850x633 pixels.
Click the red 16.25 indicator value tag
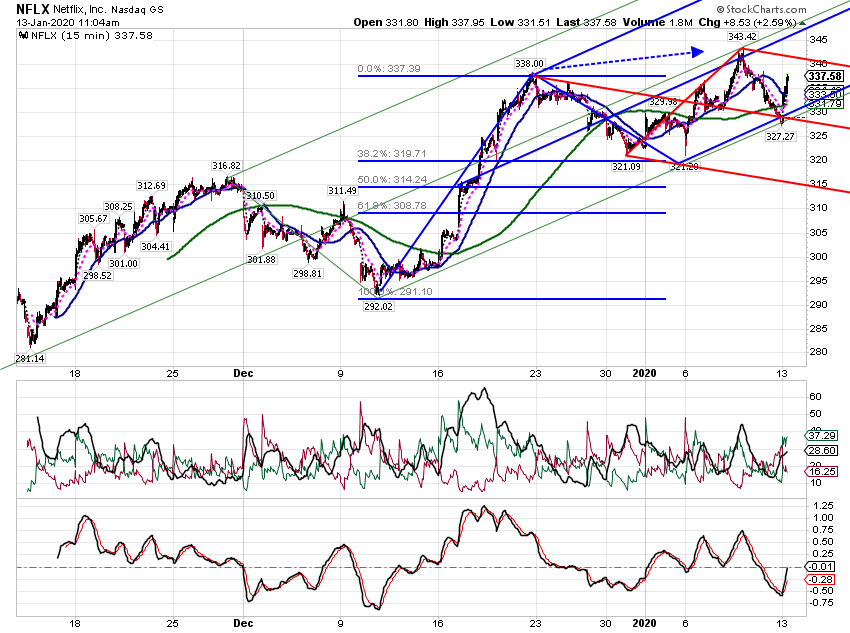coord(822,472)
